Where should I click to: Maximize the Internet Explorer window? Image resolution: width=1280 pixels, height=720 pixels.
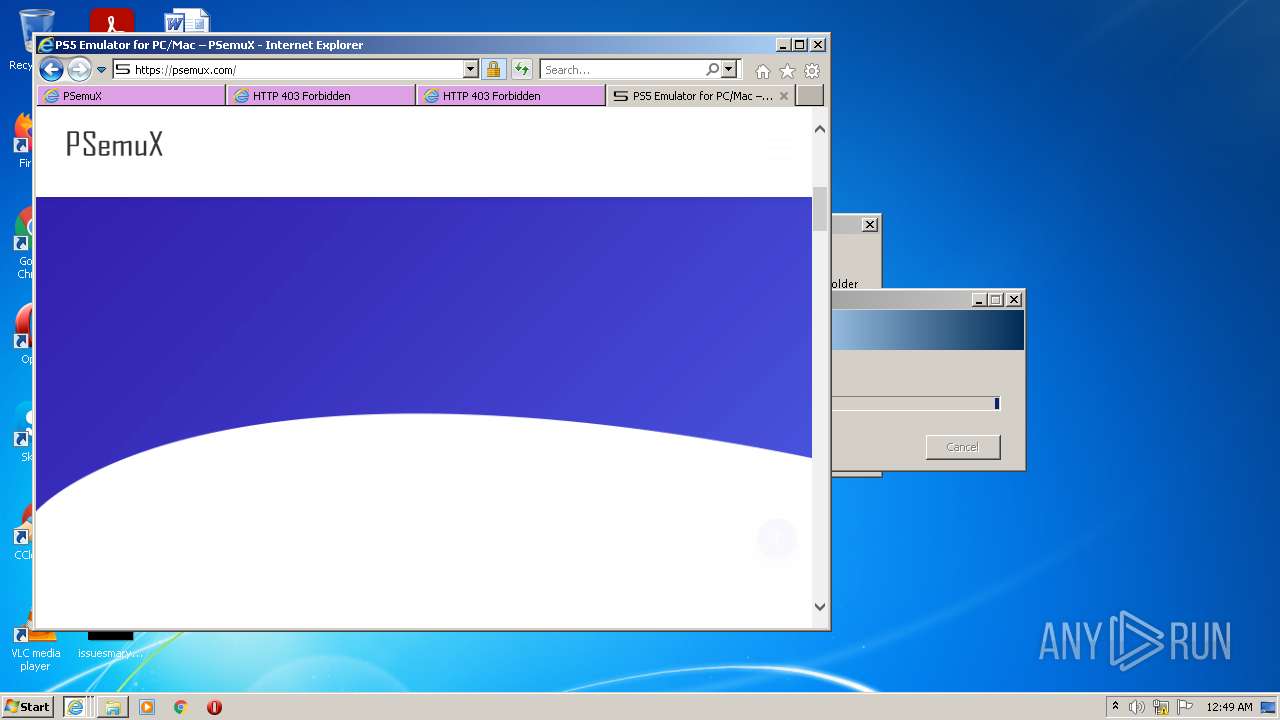[799, 45]
